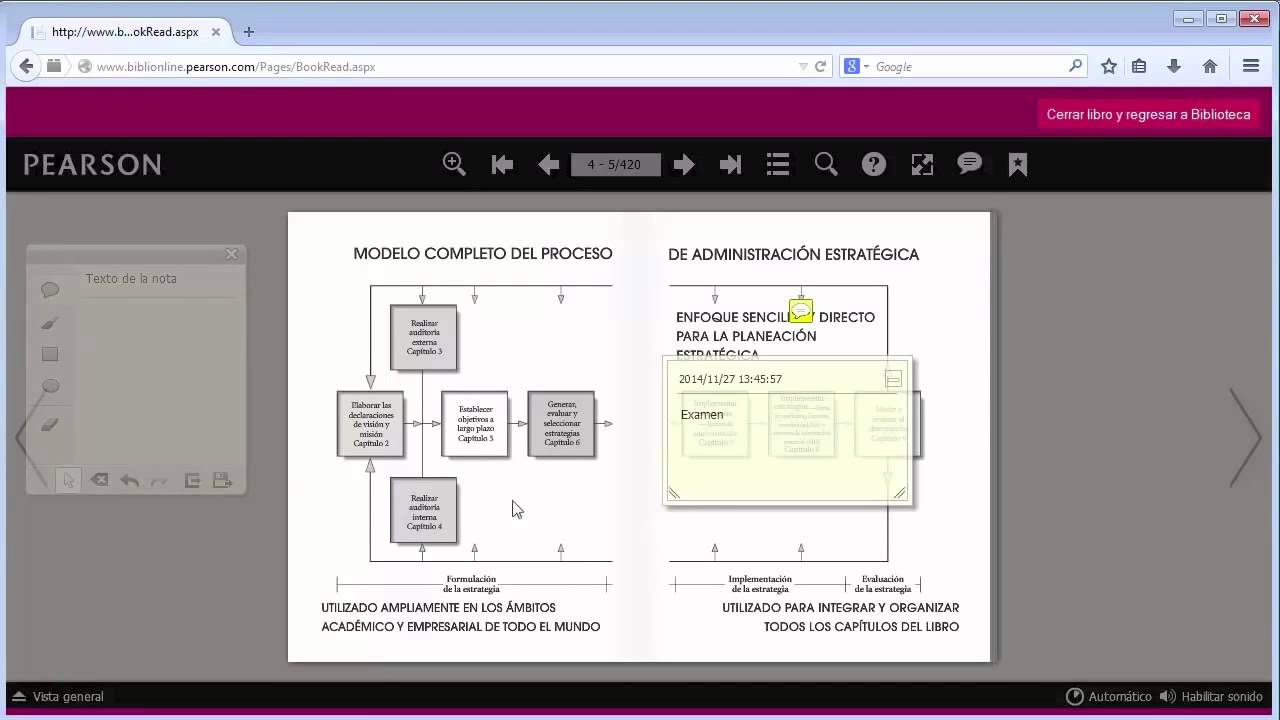Toggle the 'Automático' mode
The width and height of the screenshot is (1280, 720).
tap(1109, 696)
